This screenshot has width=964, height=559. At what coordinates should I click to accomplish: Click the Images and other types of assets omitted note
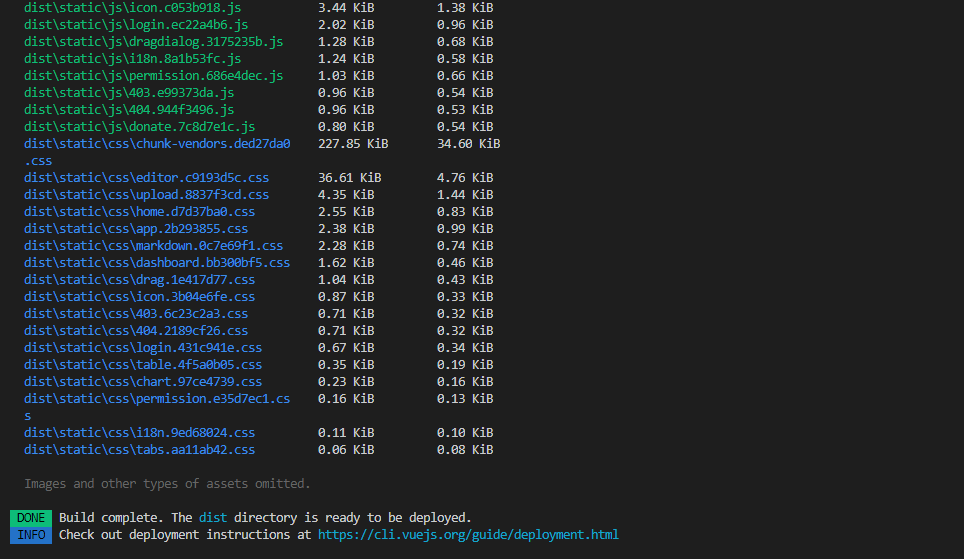[x=167, y=484]
